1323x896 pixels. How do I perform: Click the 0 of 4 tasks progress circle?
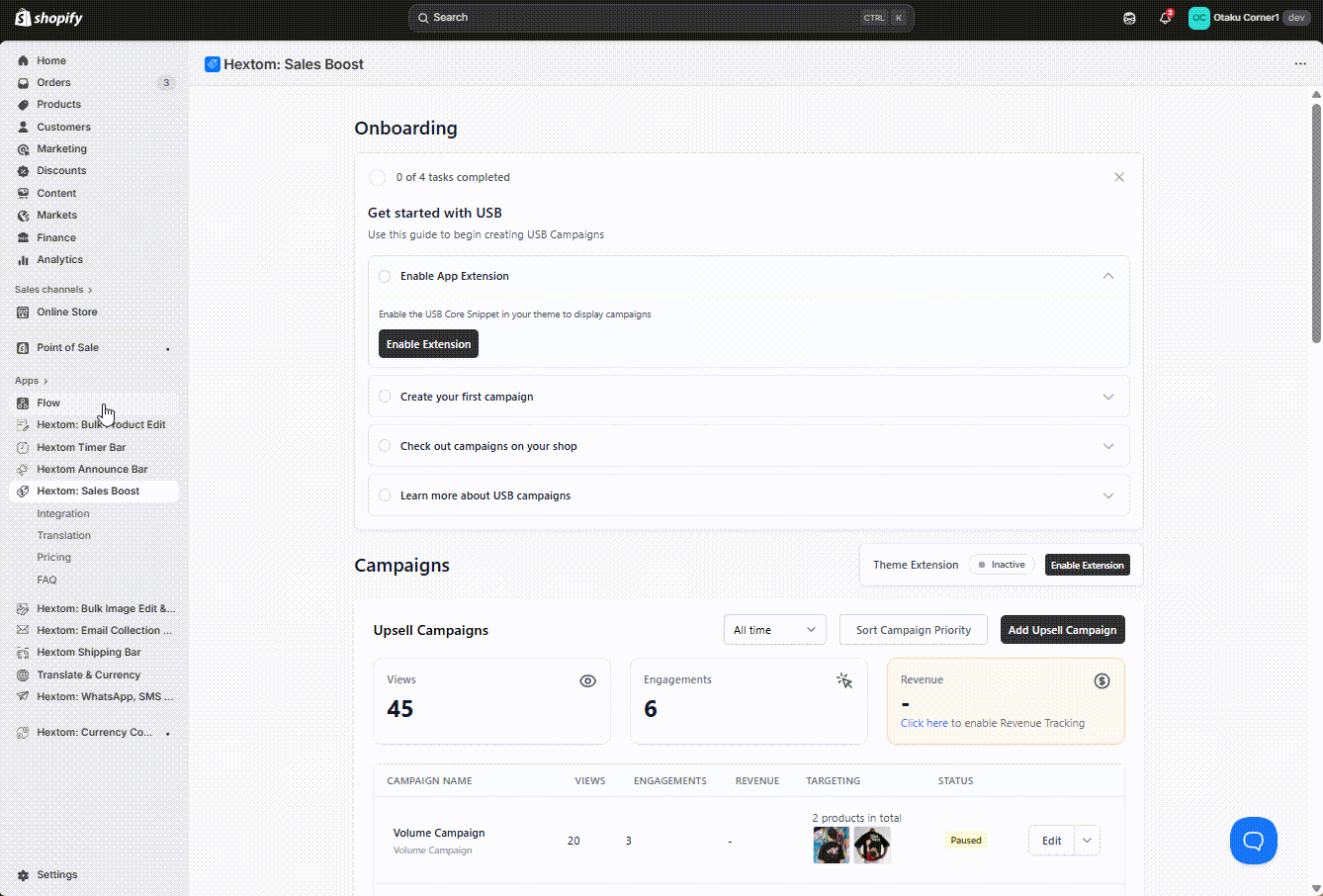tap(377, 177)
